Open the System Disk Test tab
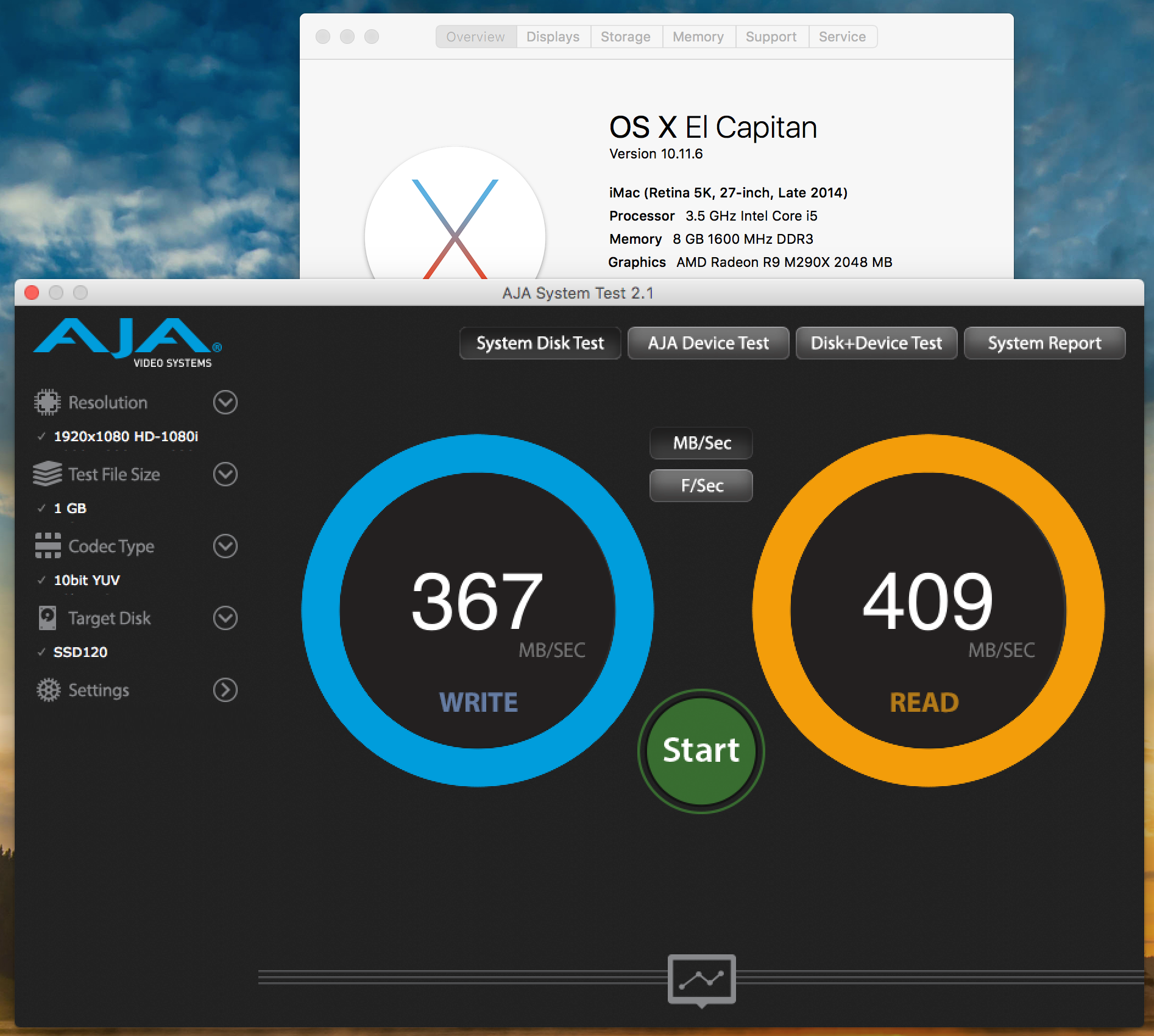 (x=540, y=343)
